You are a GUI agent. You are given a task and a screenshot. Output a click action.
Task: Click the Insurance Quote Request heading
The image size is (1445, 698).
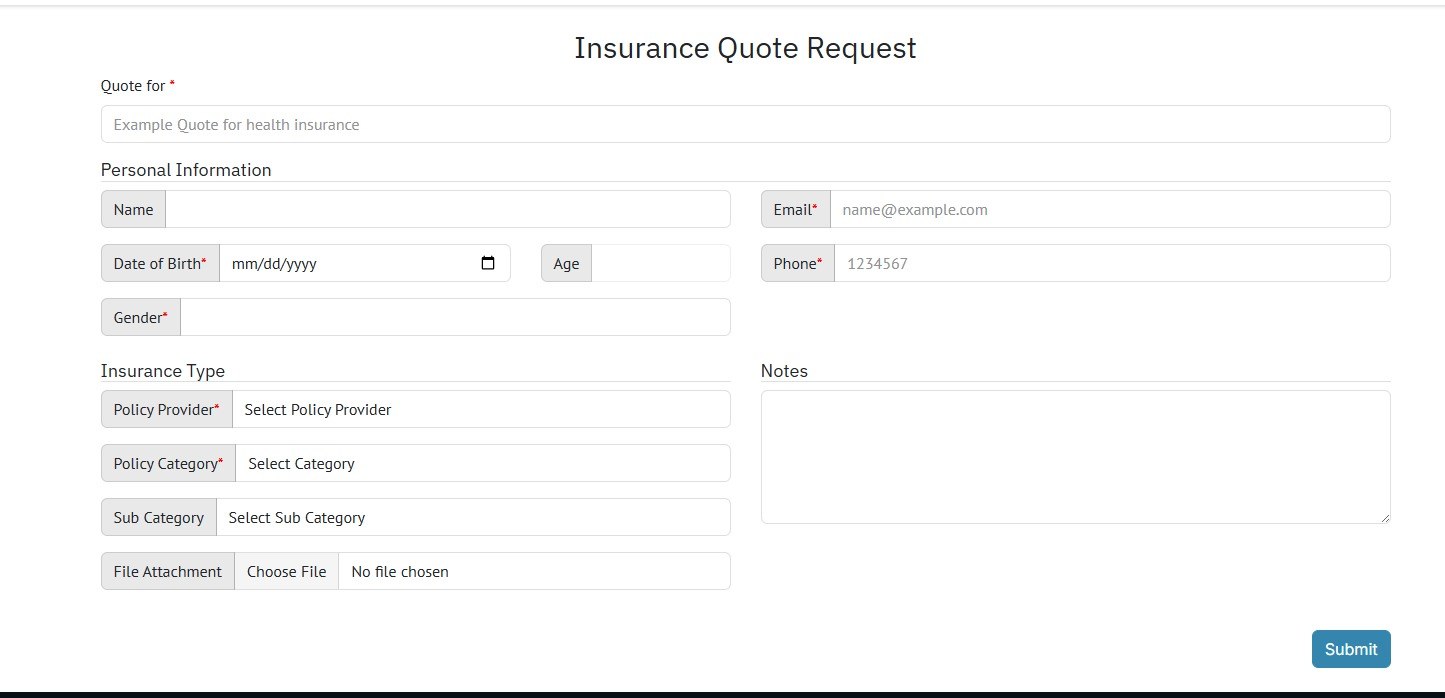745,48
